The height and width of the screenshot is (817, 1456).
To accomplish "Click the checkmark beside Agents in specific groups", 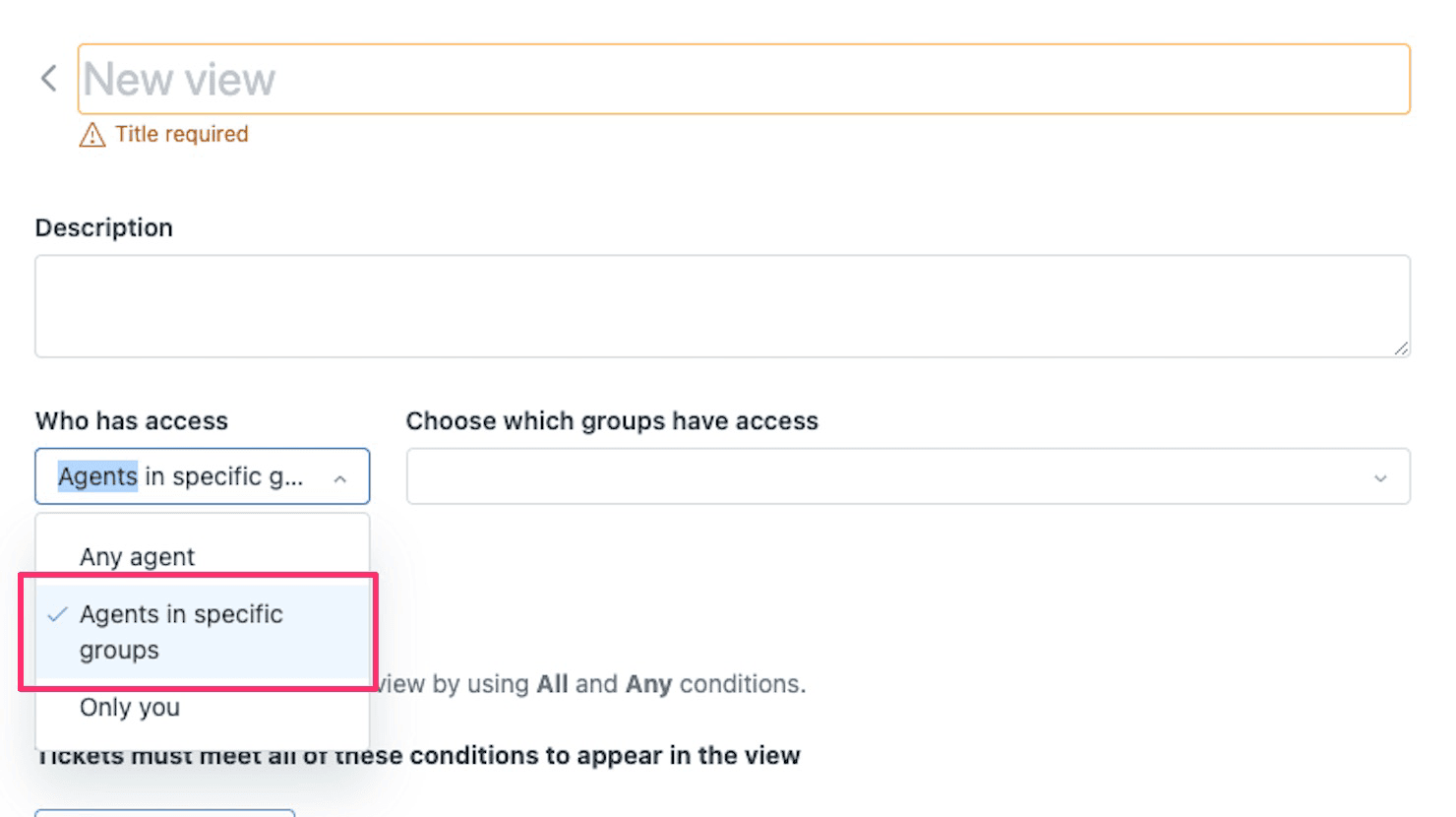I will click(x=56, y=614).
